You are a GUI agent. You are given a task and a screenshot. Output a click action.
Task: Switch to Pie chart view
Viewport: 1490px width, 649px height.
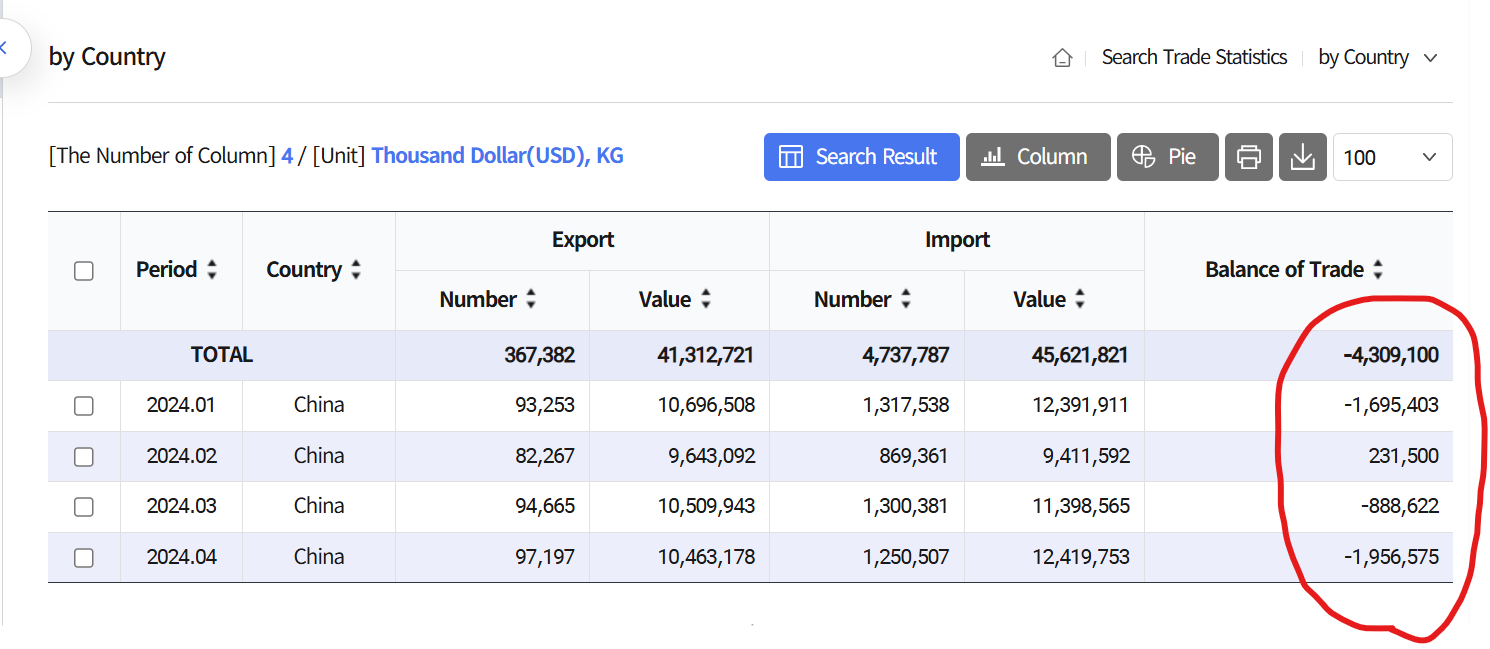point(1168,157)
